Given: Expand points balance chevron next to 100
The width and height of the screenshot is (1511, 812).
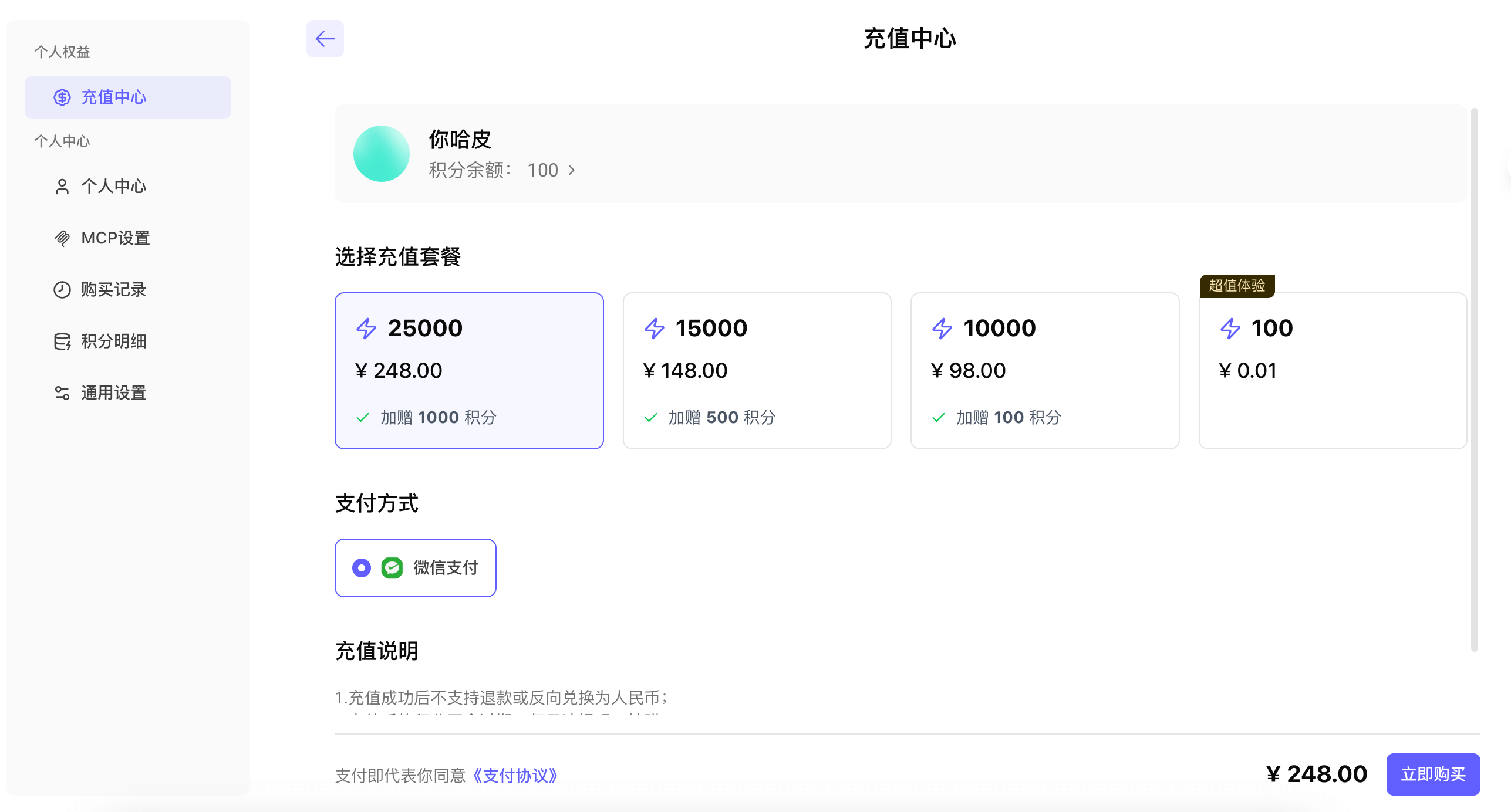Looking at the screenshot, I should [x=572, y=170].
